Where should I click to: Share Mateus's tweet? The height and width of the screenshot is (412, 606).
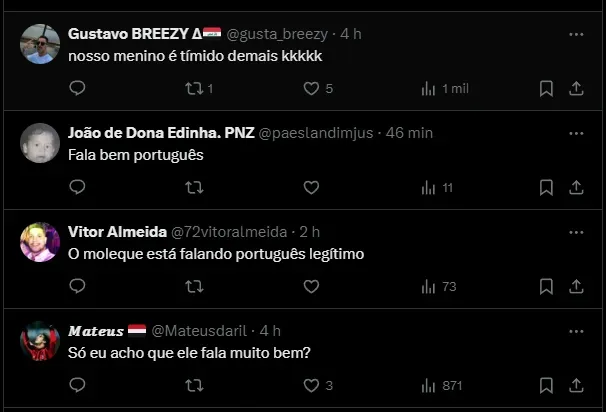coord(576,385)
